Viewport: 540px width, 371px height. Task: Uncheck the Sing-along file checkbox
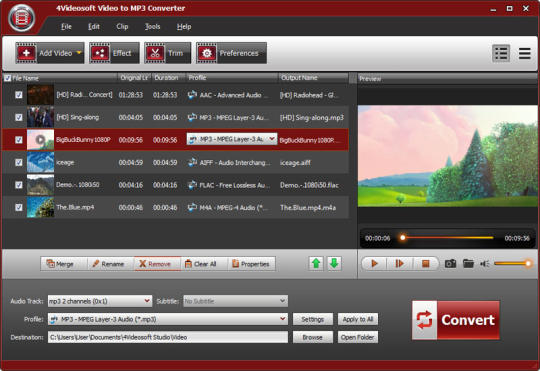[x=19, y=117]
